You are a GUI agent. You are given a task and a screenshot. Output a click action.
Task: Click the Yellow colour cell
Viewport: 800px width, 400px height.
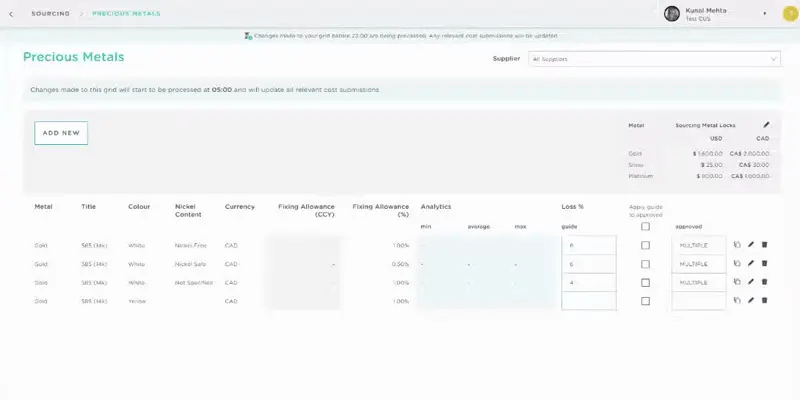137,301
